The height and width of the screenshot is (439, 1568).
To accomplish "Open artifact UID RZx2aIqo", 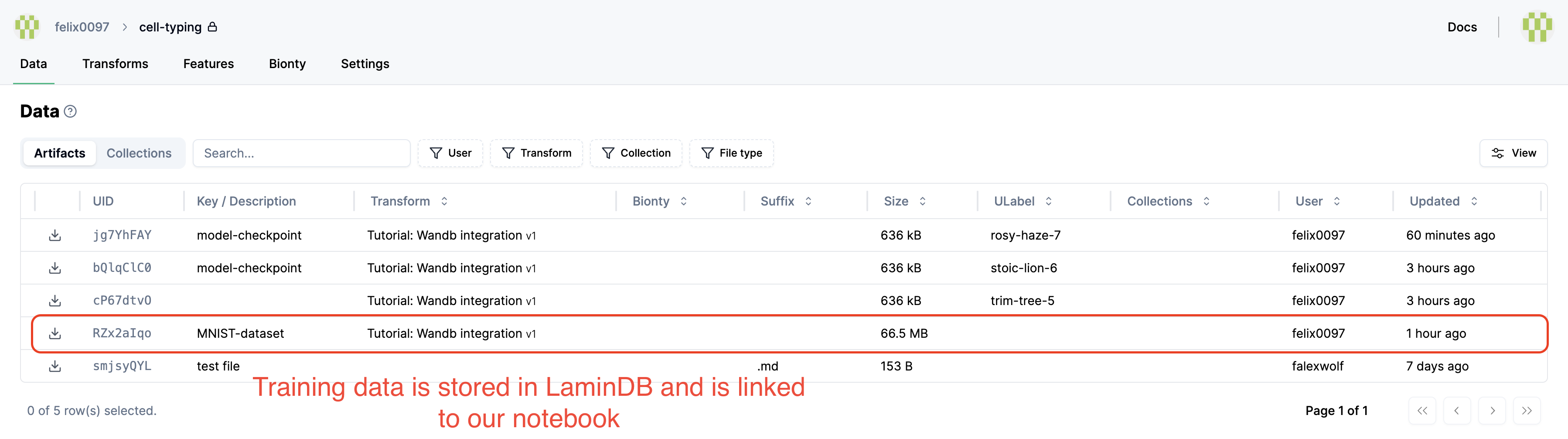I will pyautogui.click(x=122, y=334).
